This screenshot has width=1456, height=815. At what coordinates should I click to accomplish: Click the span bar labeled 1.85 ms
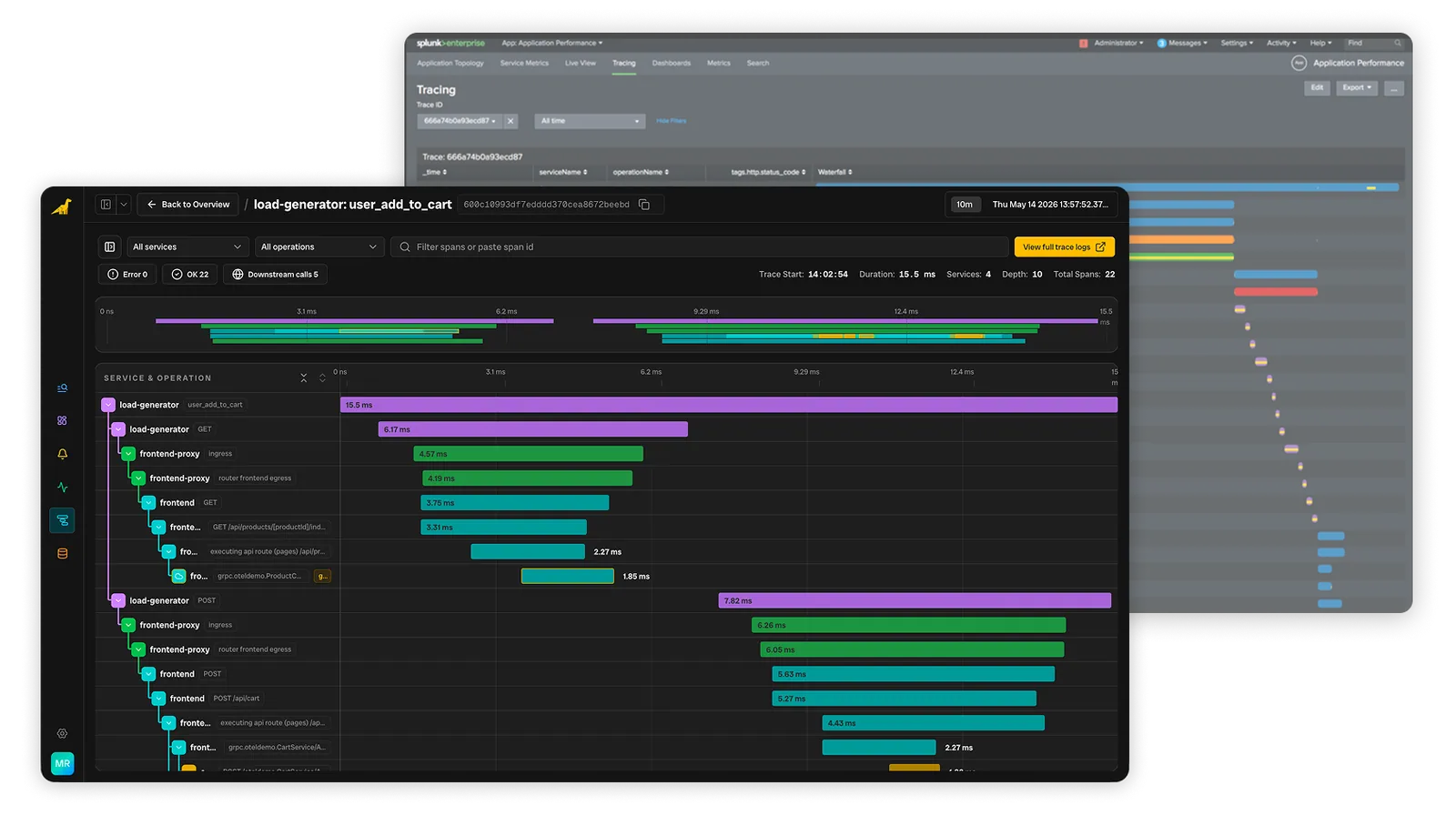(568, 576)
